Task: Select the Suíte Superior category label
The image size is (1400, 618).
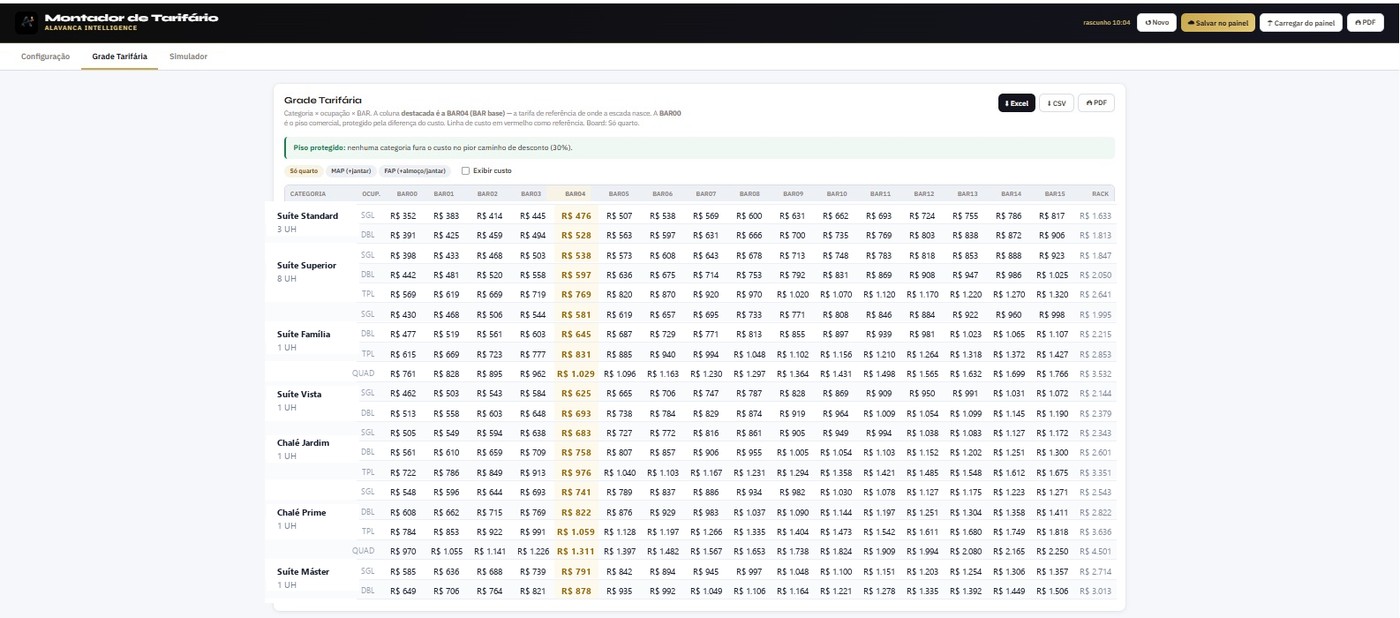Action: (307, 265)
